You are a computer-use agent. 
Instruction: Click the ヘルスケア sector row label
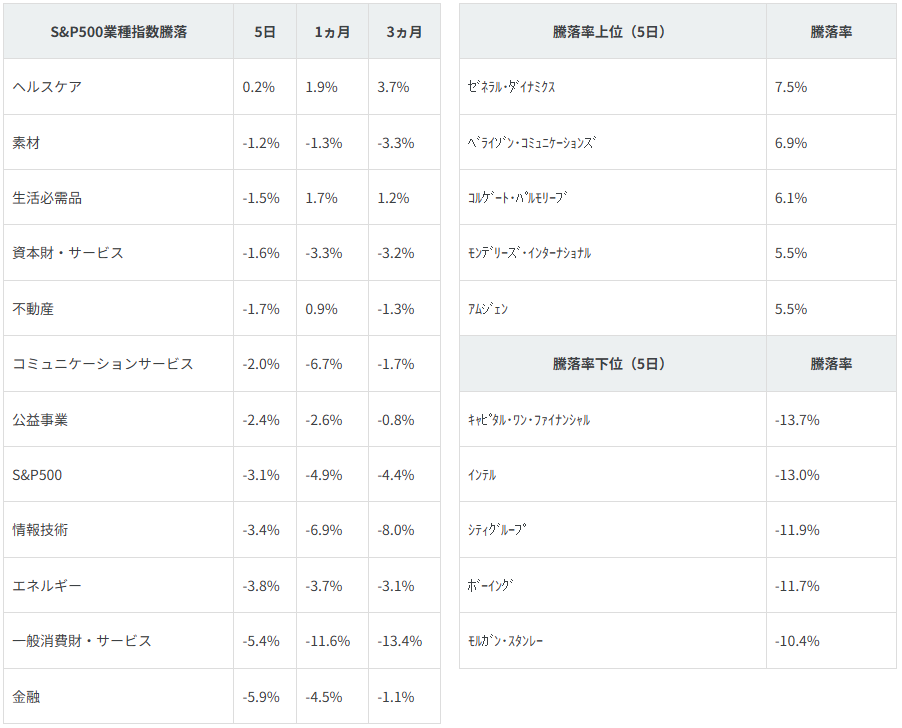(x=47, y=87)
